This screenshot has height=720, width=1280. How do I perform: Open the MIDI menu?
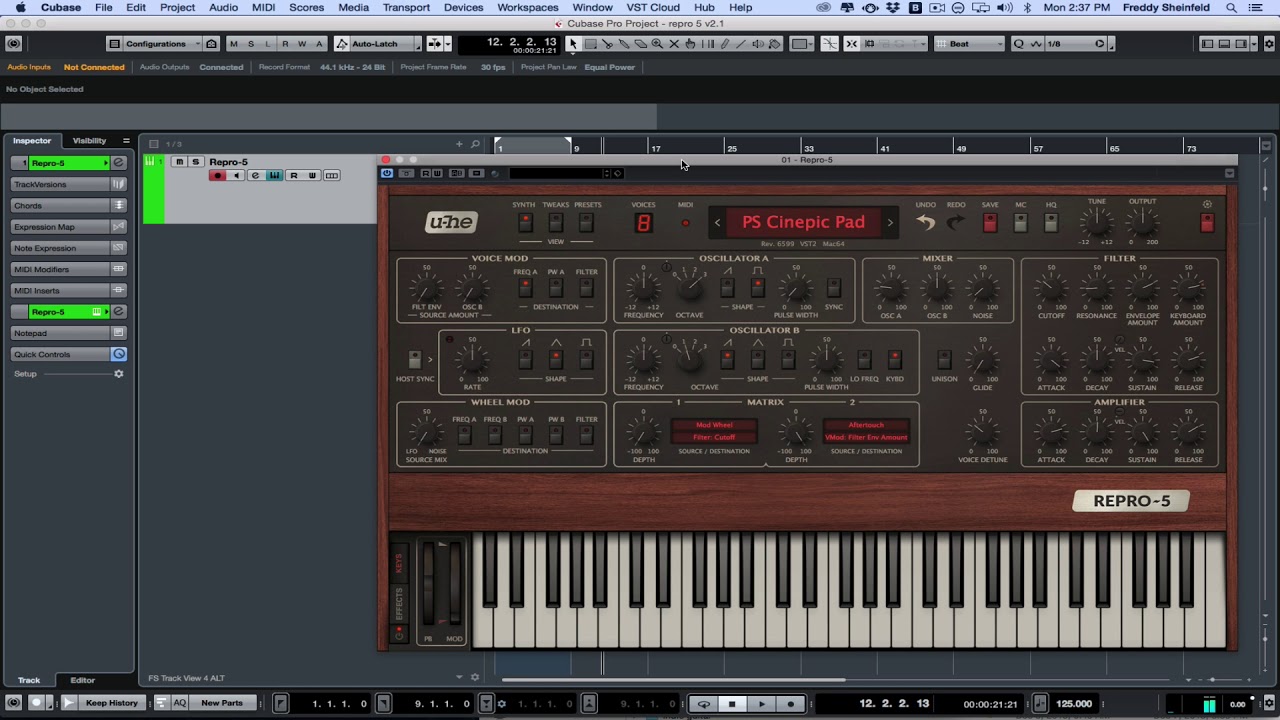(264, 8)
